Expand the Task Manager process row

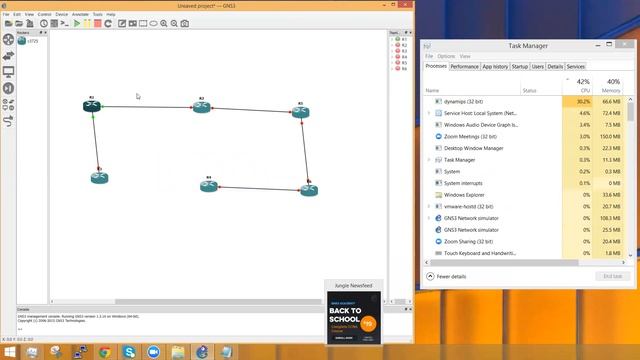(429, 160)
